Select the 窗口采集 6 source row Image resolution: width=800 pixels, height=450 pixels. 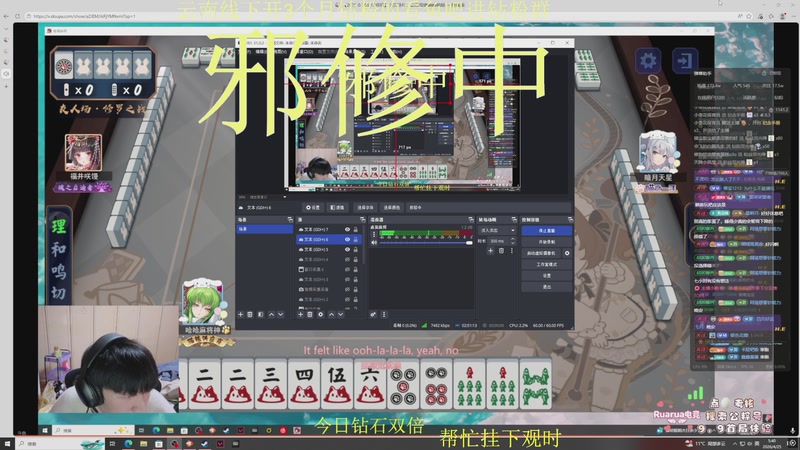[x=330, y=269]
